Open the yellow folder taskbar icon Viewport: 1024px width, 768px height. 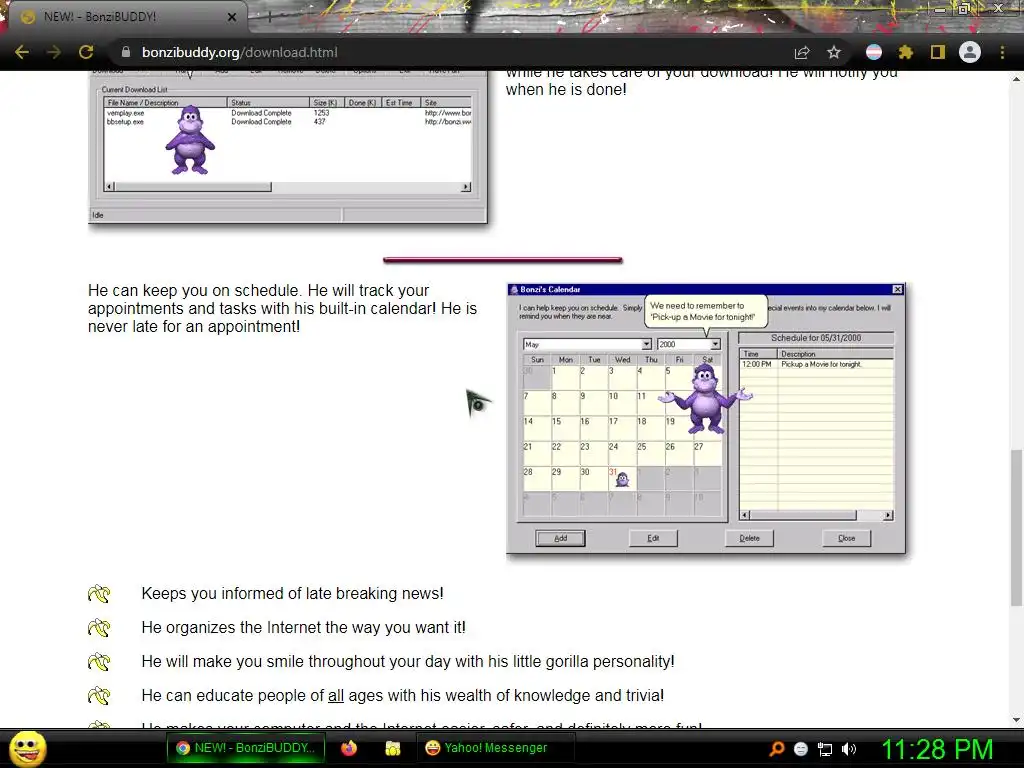[x=392, y=748]
